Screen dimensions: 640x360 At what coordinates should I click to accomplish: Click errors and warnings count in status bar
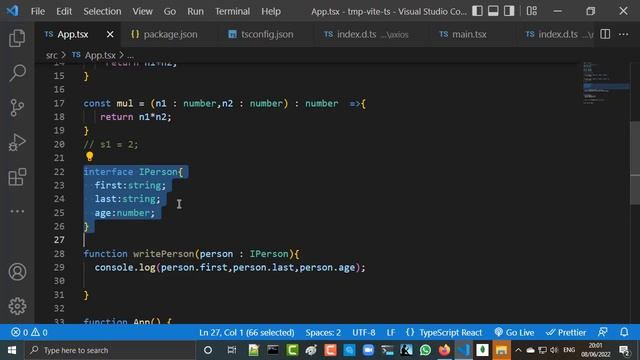pyautogui.click(x=29, y=333)
